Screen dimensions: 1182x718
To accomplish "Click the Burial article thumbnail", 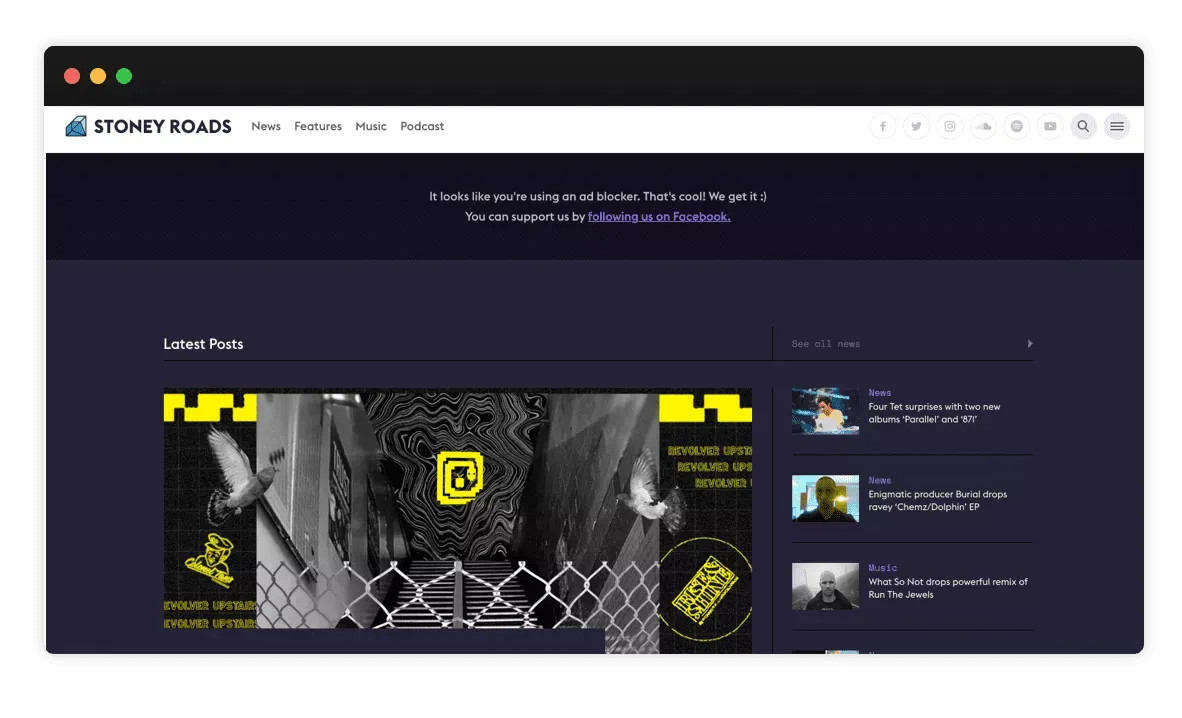I will click(x=825, y=499).
